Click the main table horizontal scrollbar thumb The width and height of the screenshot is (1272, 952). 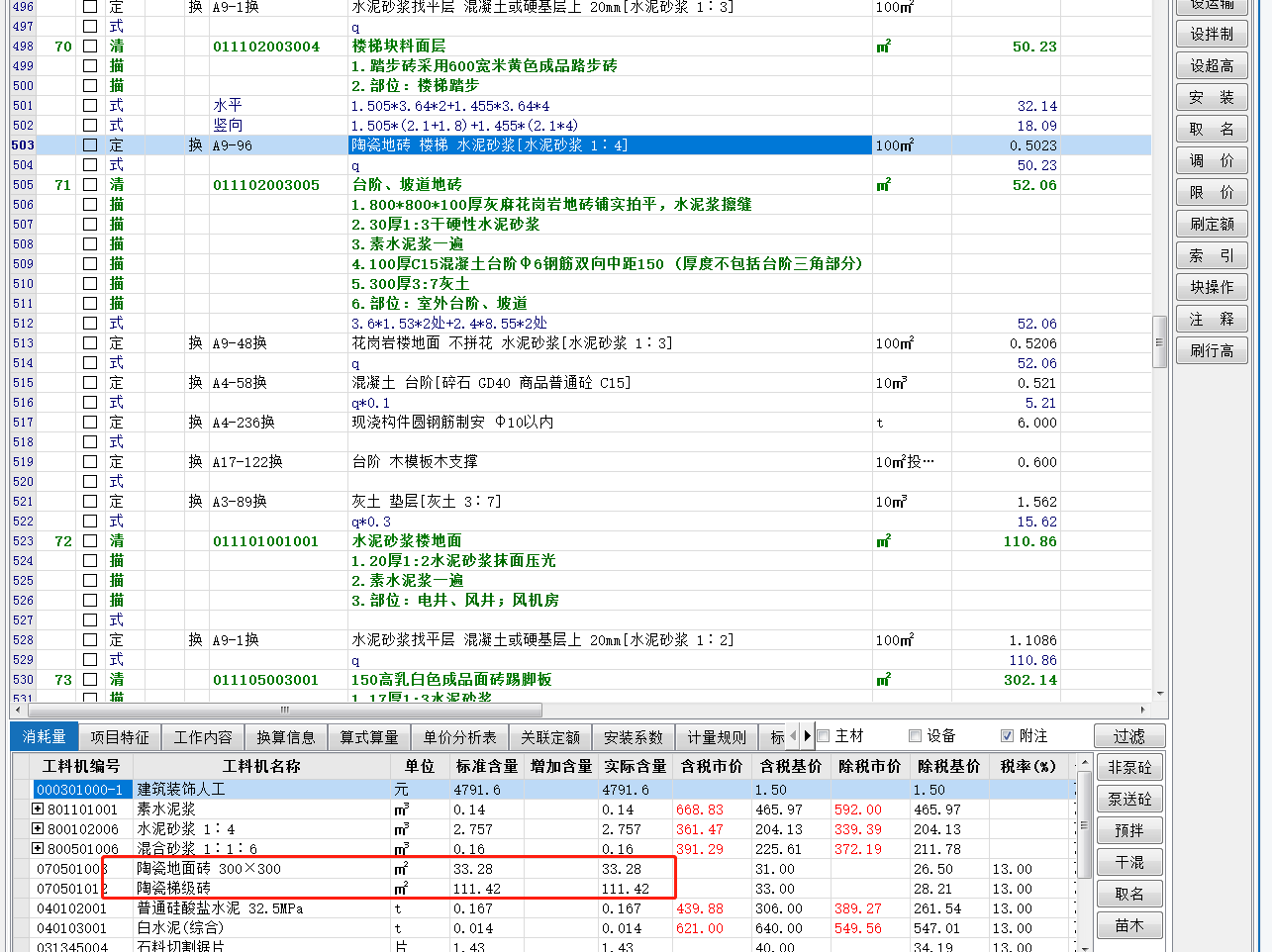pyautogui.click(x=283, y=710)
